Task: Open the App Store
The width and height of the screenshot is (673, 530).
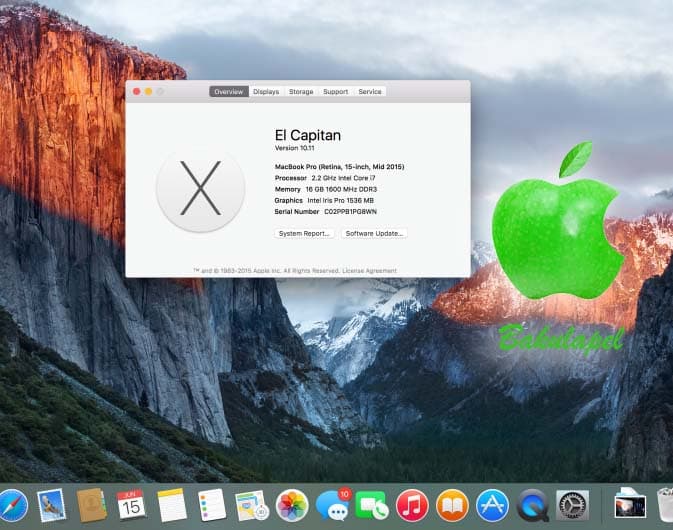Action: [492, 506]
